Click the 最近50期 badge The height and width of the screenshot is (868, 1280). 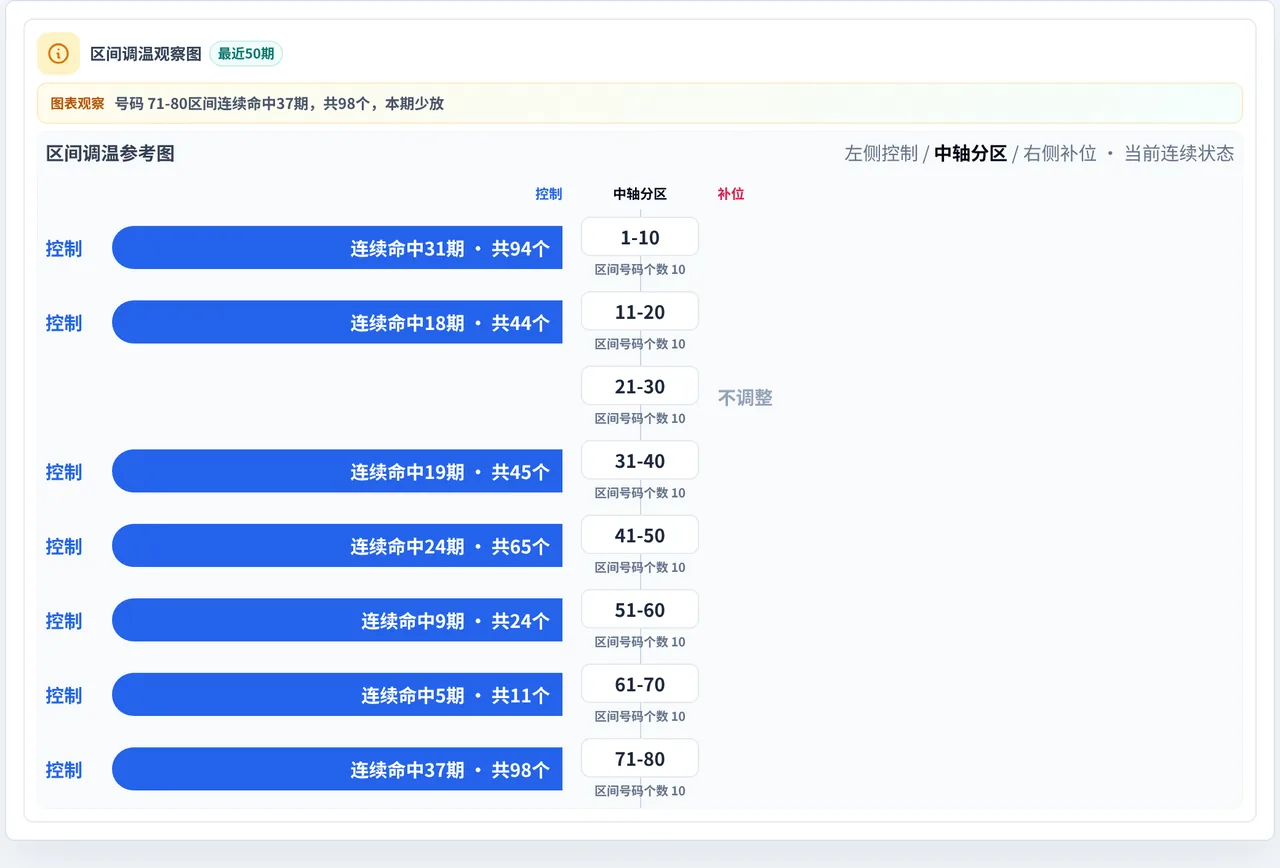pos(246,53)
